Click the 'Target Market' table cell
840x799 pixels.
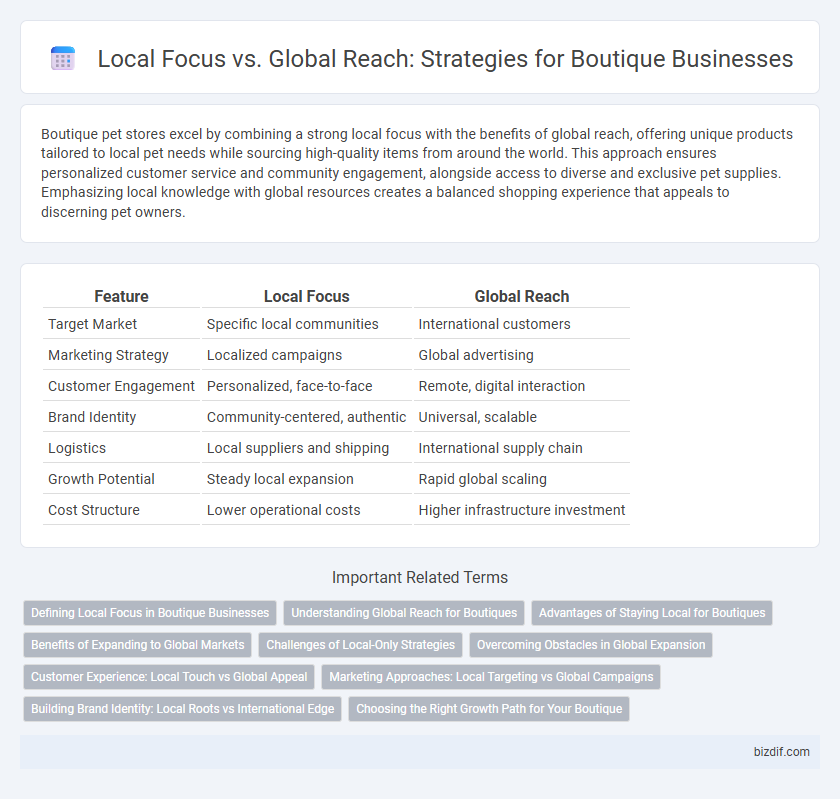(x=121, y=324)
